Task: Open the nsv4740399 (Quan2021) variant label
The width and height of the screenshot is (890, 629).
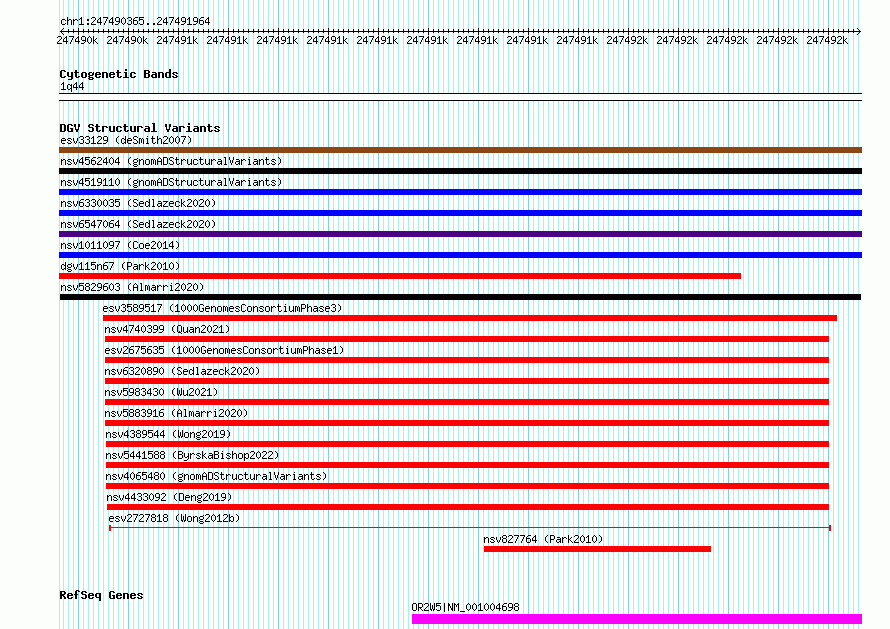Action: 167,329
